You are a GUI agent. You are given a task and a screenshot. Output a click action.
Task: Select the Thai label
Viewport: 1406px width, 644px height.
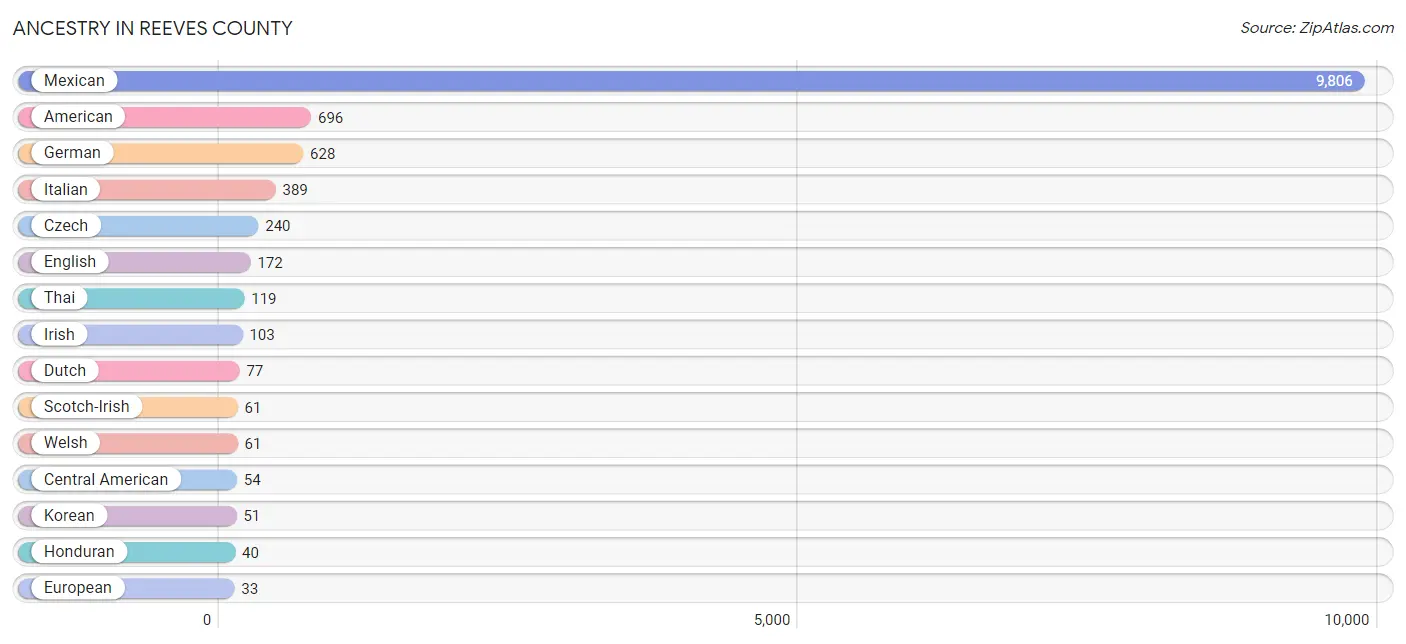(59, 298)
